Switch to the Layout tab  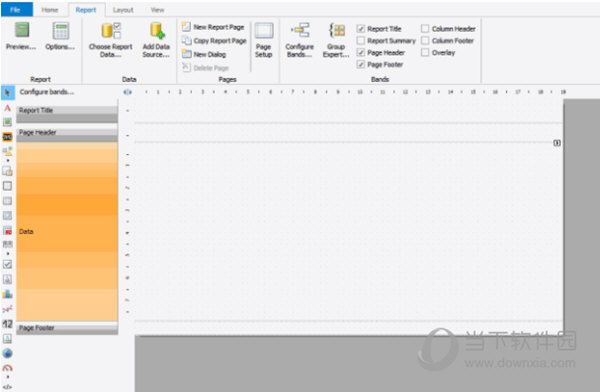123,10
